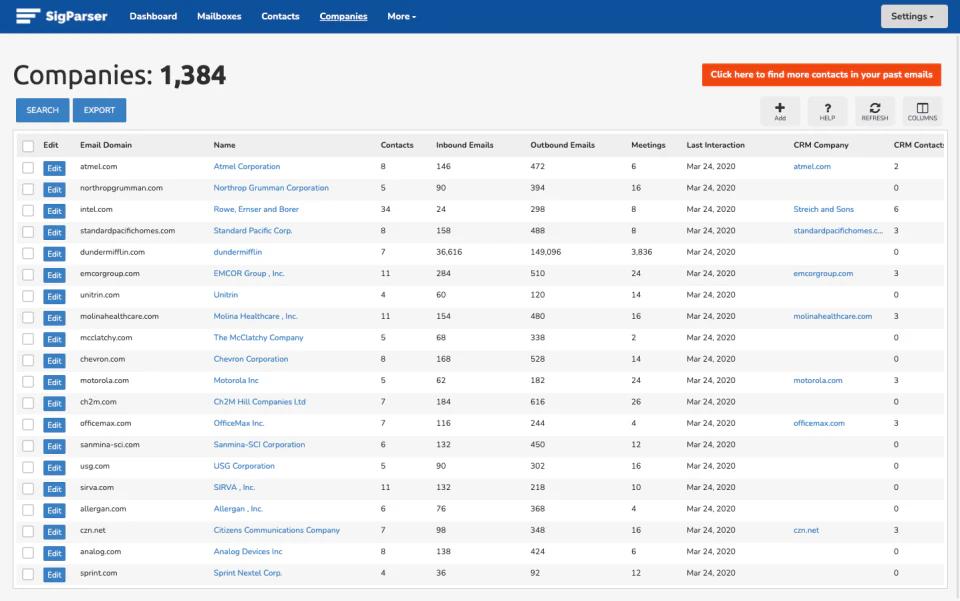Screen dimensions: 960x601
Task: Select the checkbox beside dundermifflin.com
Action: coord(27,252)
